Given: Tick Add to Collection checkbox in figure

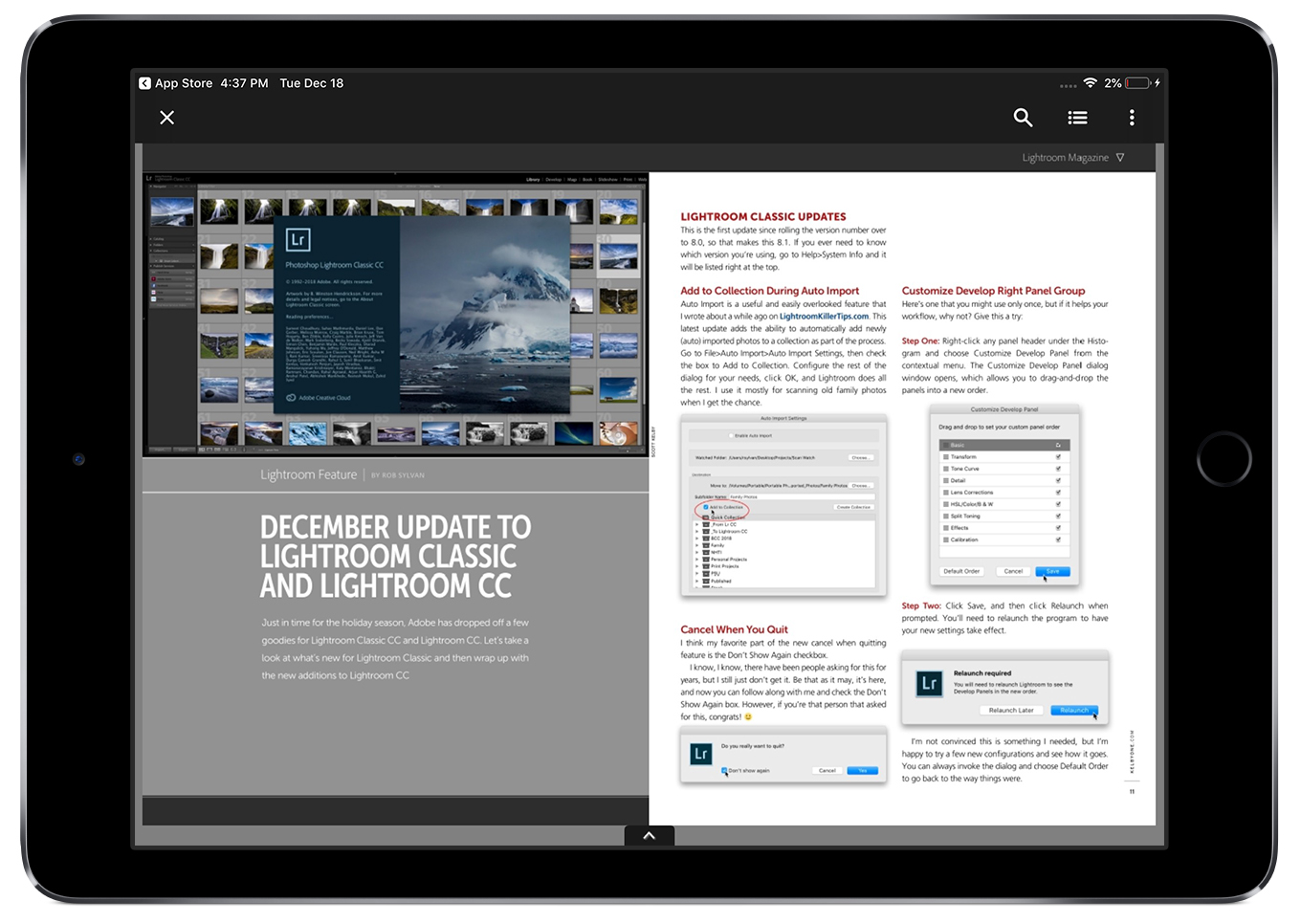Looking at the screenshot, I should point(706,507).
